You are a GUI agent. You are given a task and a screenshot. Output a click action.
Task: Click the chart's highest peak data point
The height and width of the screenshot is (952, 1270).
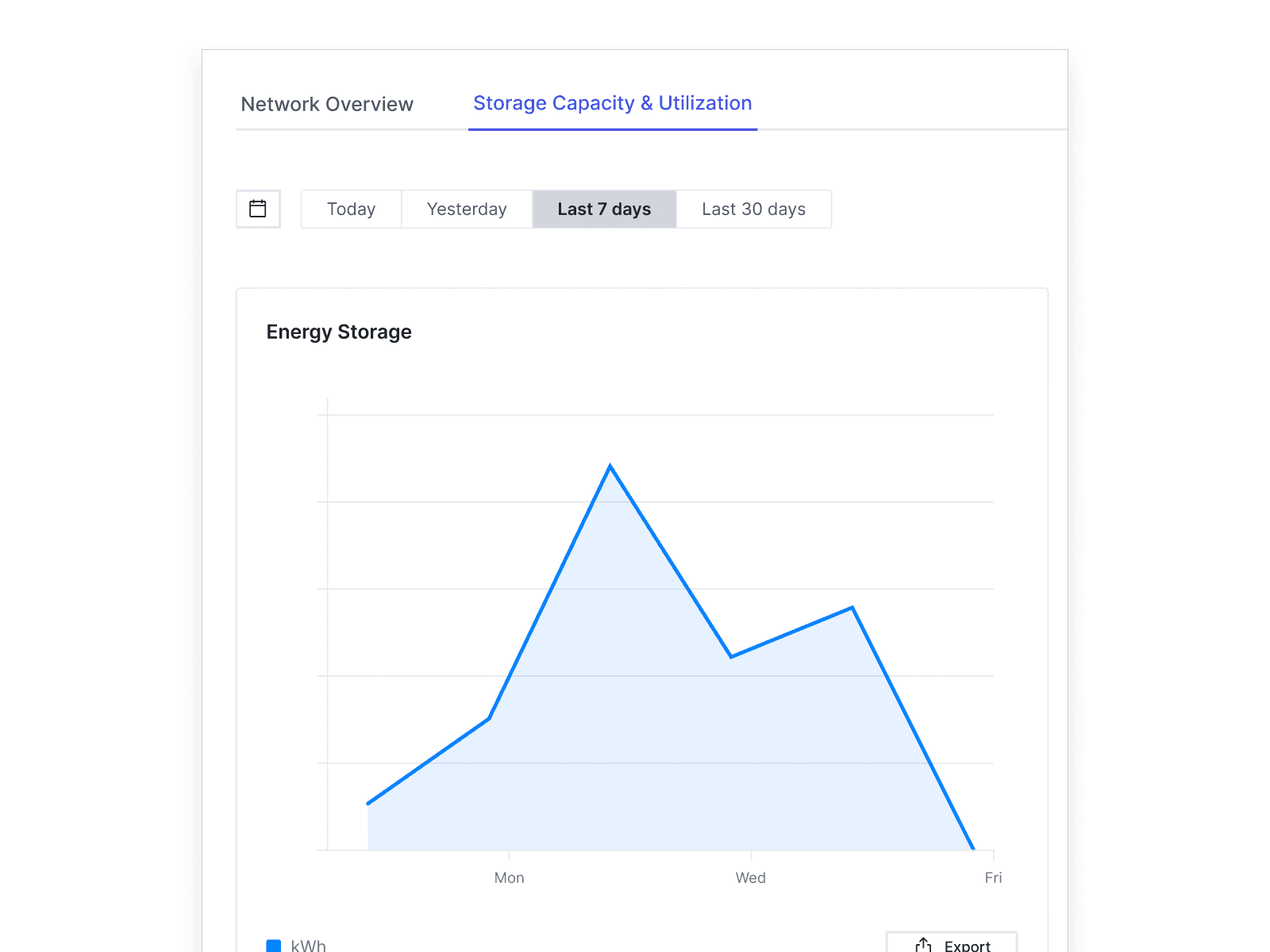(610, 467)
